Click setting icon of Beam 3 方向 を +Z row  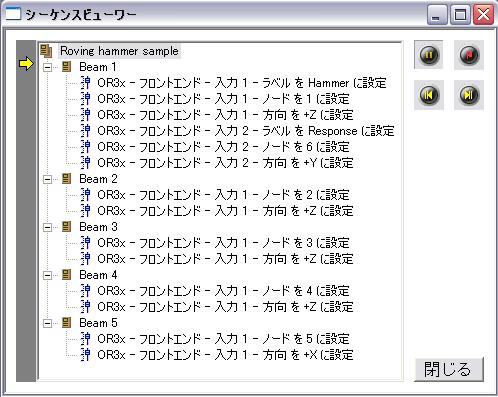[x=86, y=259]
